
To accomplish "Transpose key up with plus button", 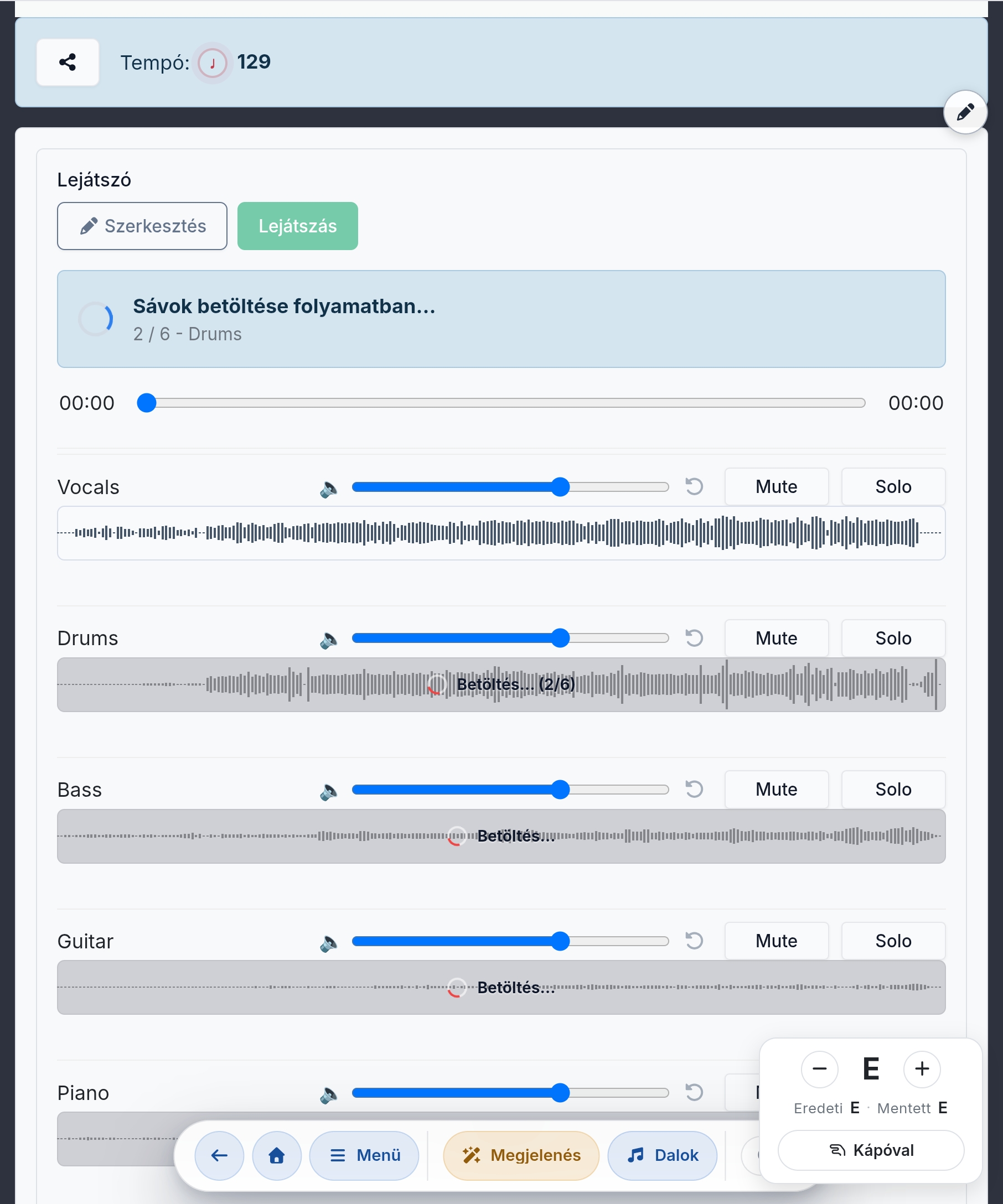I will point(922,1069).
